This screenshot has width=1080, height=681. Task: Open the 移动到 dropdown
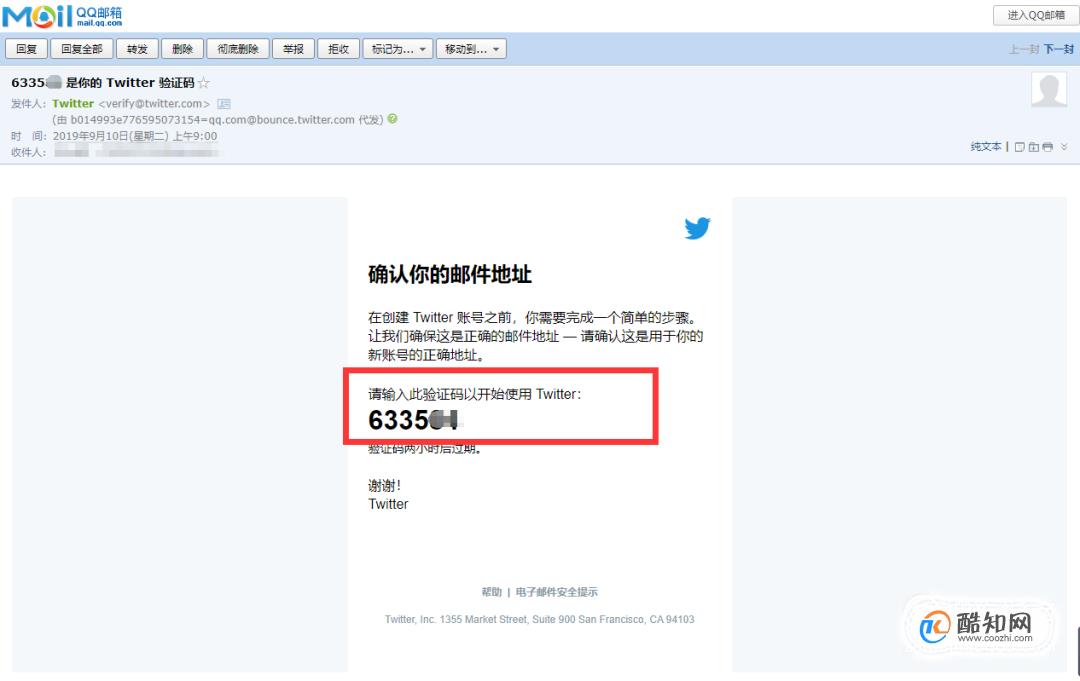pyautogui.click(x=471, y=49)
